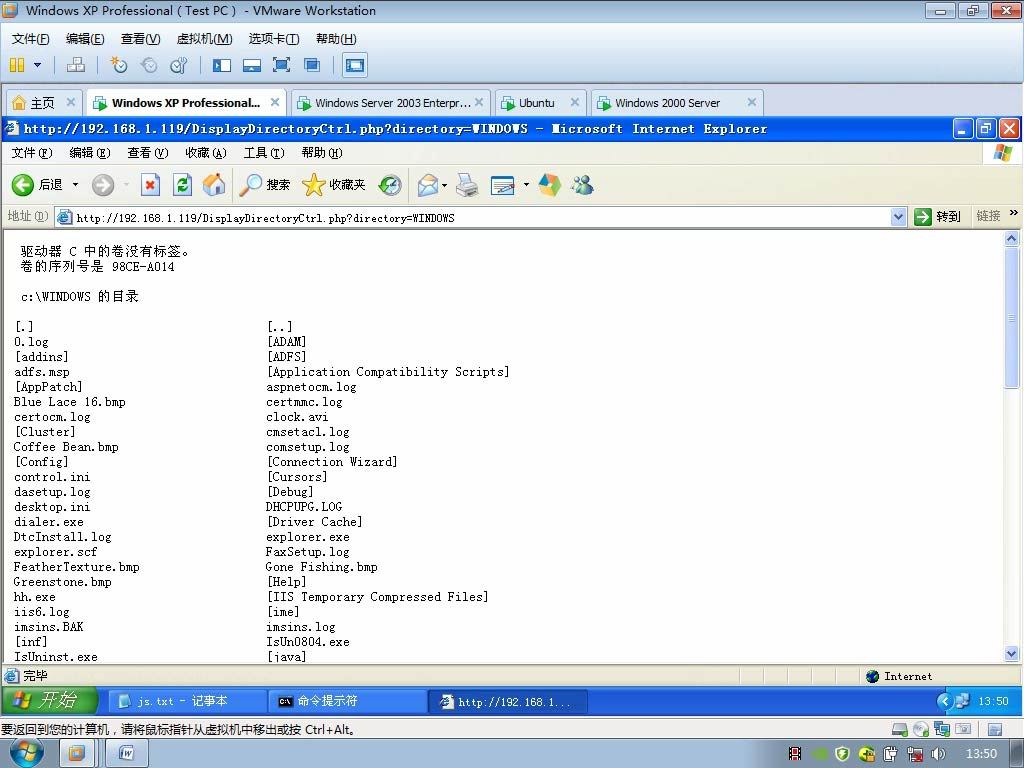Open VMware 查看(V) menu
Image resolution: width=1024 pixels, height=768 pixels.
click(x=140, y=39)
